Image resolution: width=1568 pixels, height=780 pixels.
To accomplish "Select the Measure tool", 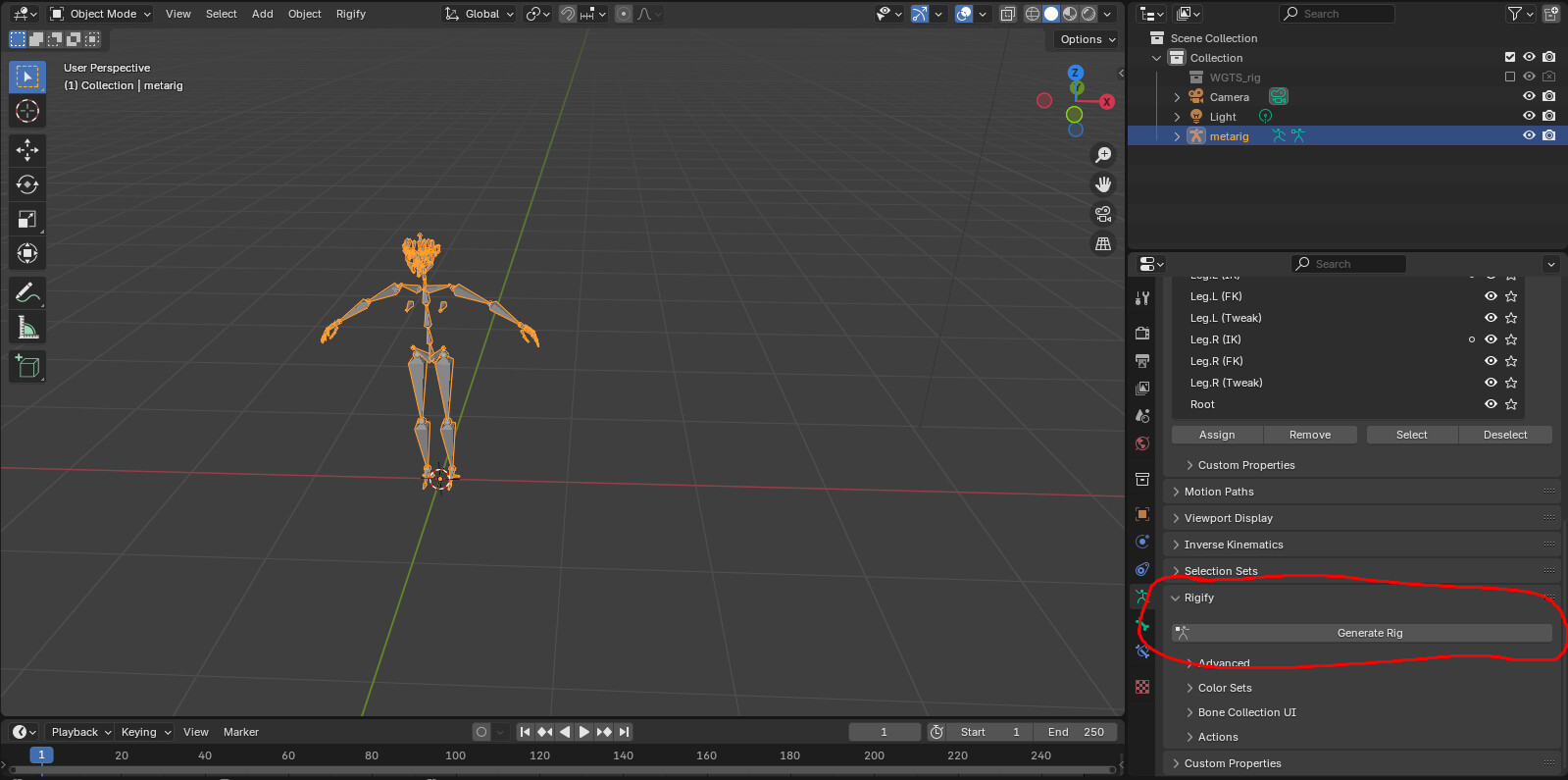I will pos(27,328).
